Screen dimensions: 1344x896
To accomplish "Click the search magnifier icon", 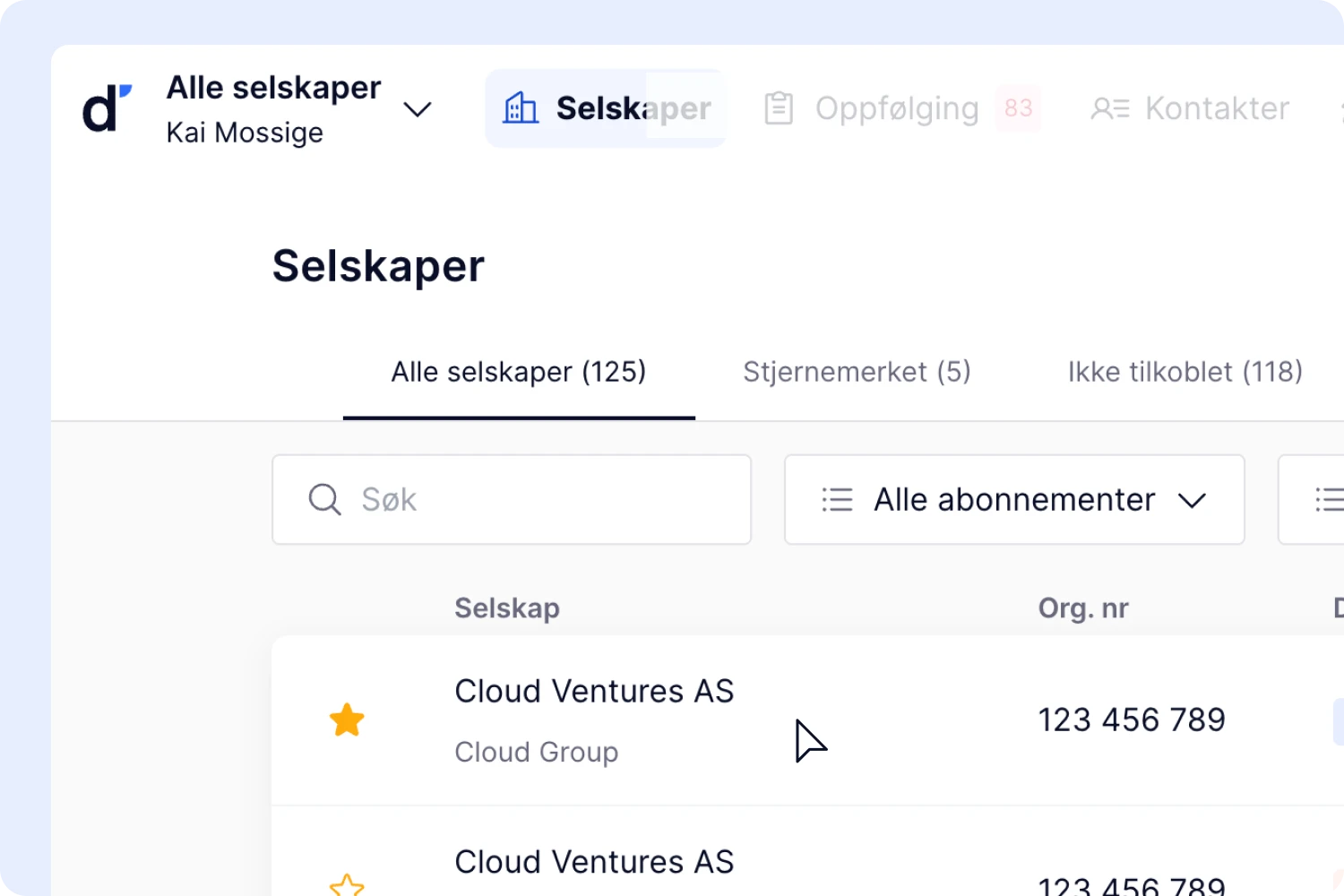I will click(x=324, y=499).
